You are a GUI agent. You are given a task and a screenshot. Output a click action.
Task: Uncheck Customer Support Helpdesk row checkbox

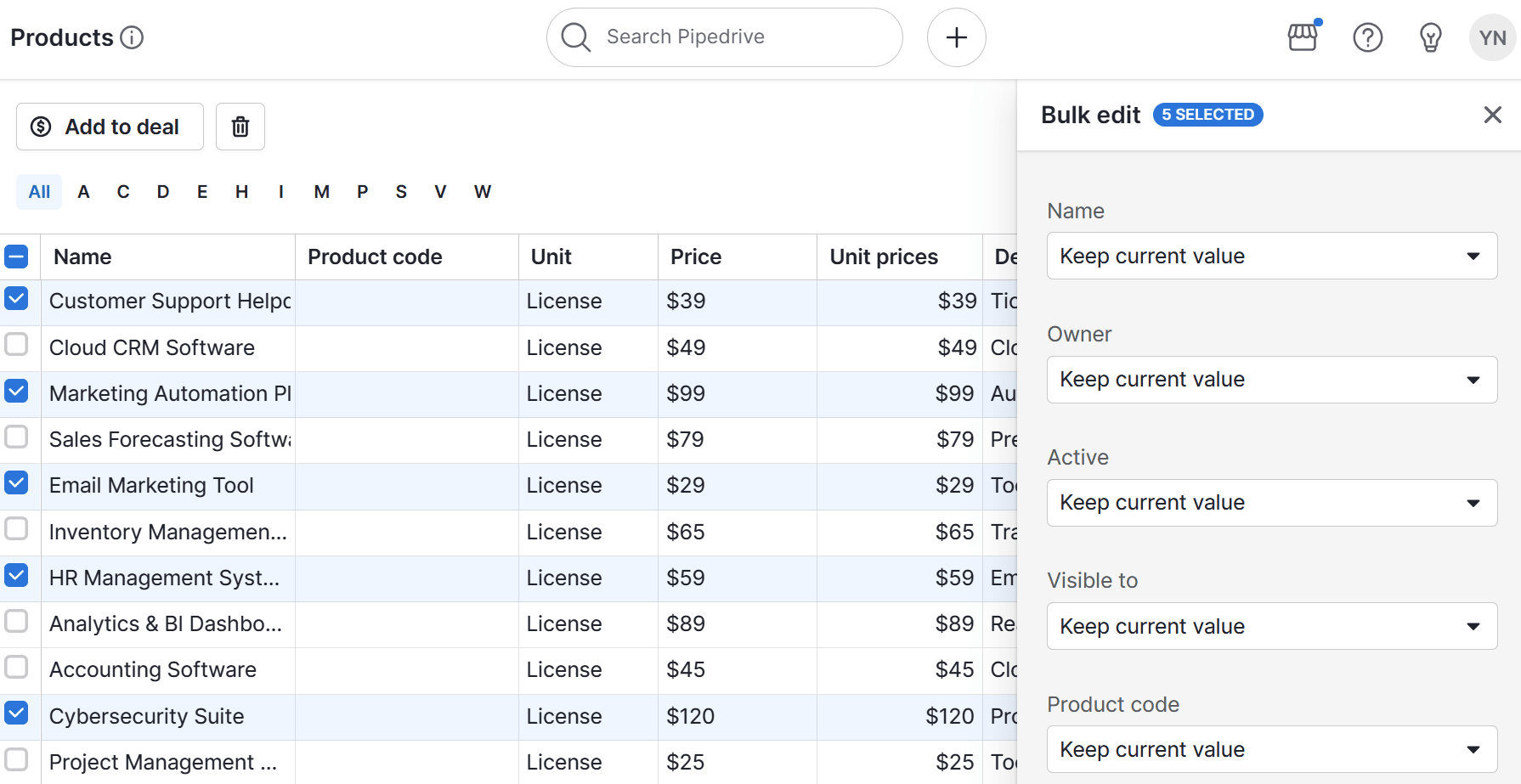[x=16, y=298]
